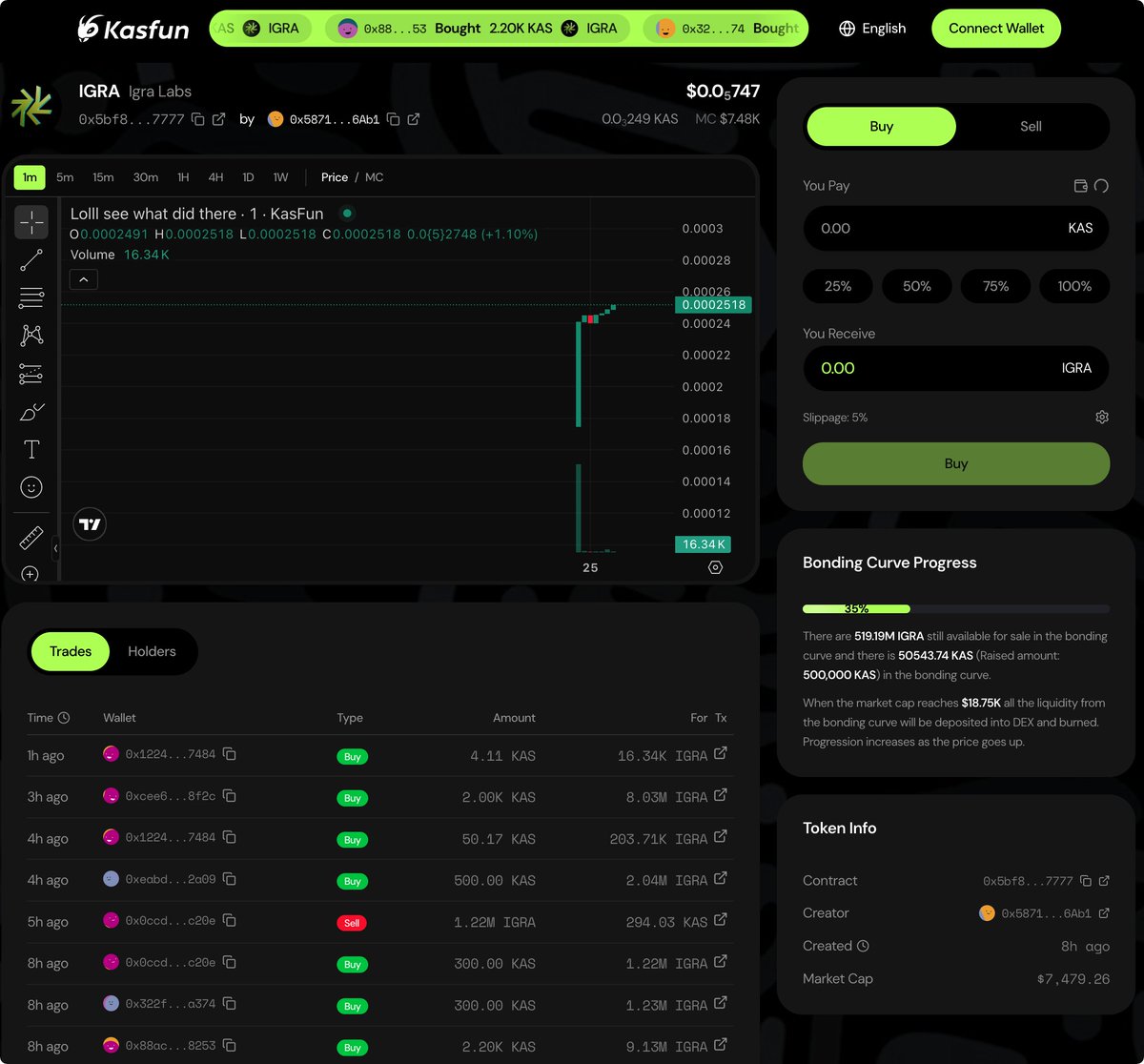Click the 0.0002518 current price label
This screenshot has height=1064, width=1144.
[712, 305]
